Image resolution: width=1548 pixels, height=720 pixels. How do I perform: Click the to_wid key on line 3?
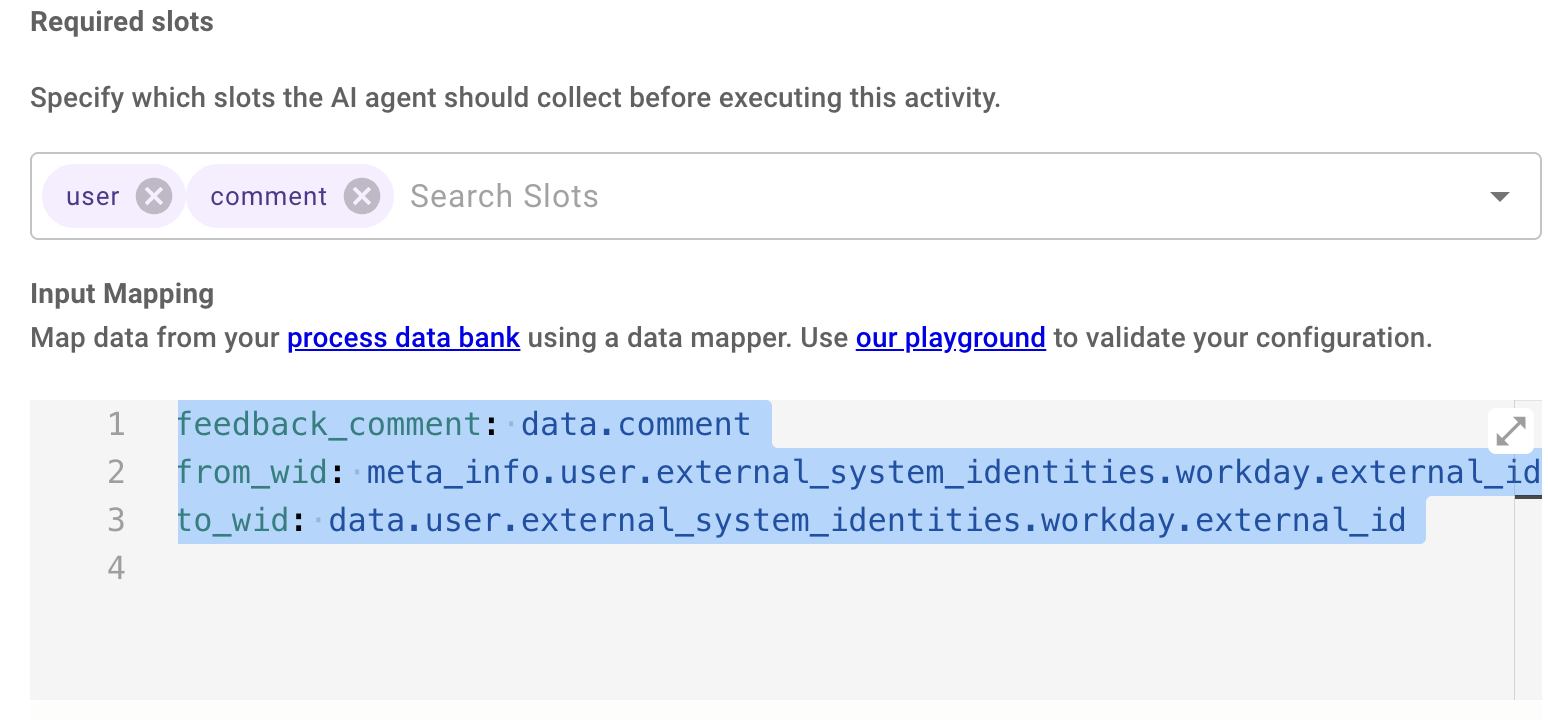tap(235, 520)
